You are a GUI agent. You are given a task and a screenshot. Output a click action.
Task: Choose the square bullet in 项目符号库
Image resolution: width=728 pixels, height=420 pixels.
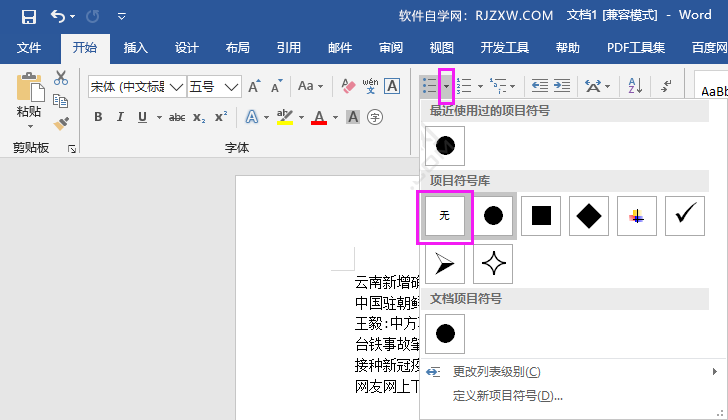click(x=541, y=216)
